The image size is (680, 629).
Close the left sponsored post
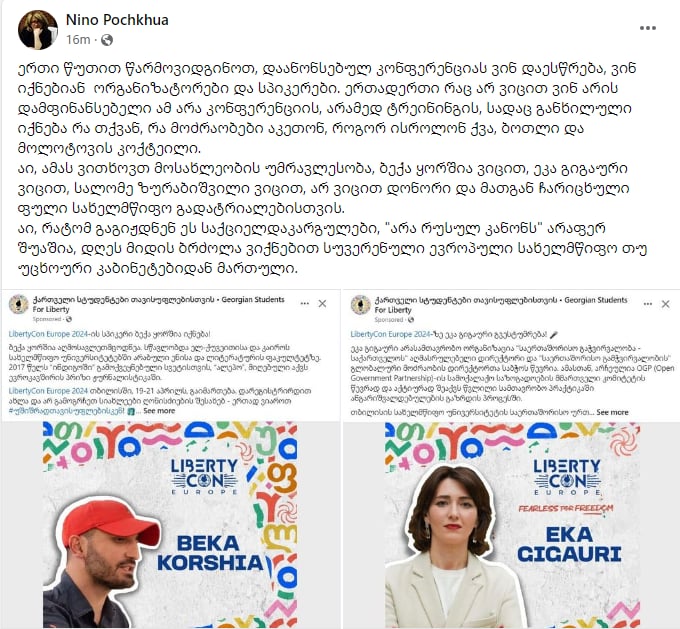click(322, 304)
